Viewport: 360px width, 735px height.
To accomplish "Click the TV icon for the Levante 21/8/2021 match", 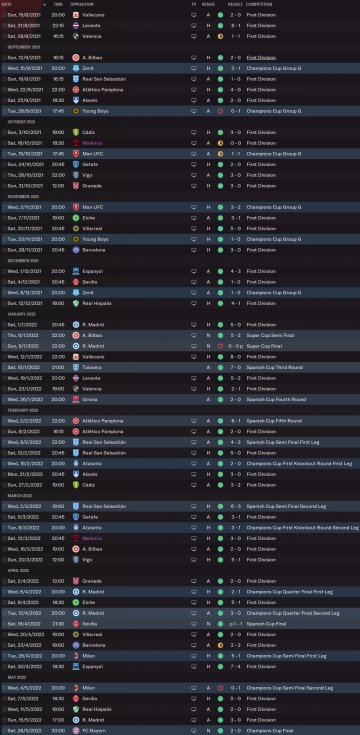I will pyautogui.click(x=194, y=25).
